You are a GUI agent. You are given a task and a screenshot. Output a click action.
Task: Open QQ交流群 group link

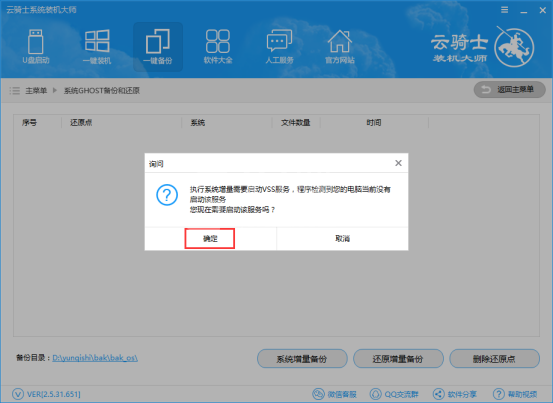click(x=394, y=394)
